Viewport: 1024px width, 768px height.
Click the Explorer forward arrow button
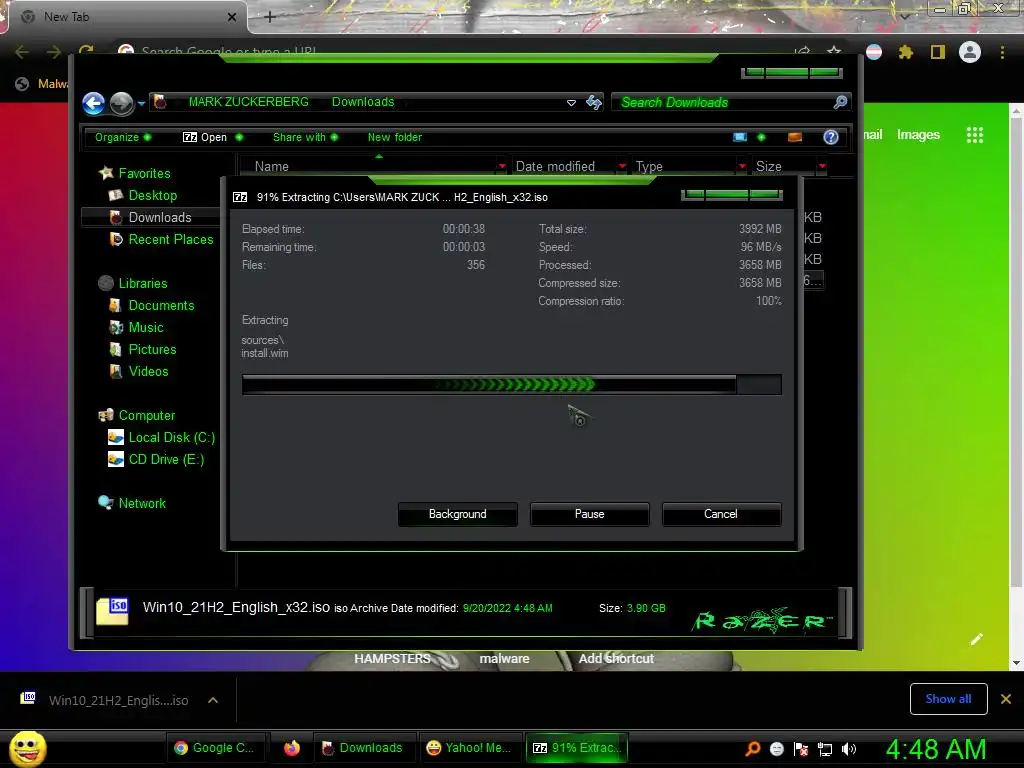click(x=121, y=103)
